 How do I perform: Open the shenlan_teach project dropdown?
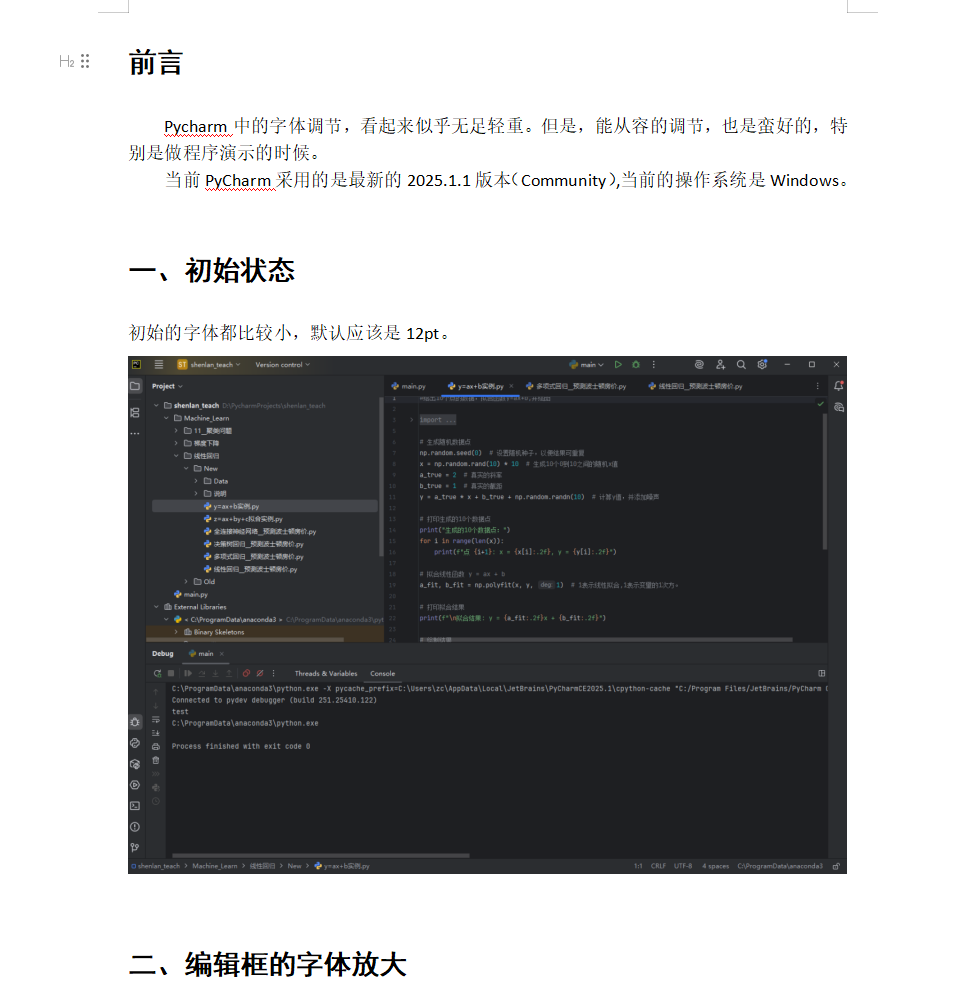(209, 365)
